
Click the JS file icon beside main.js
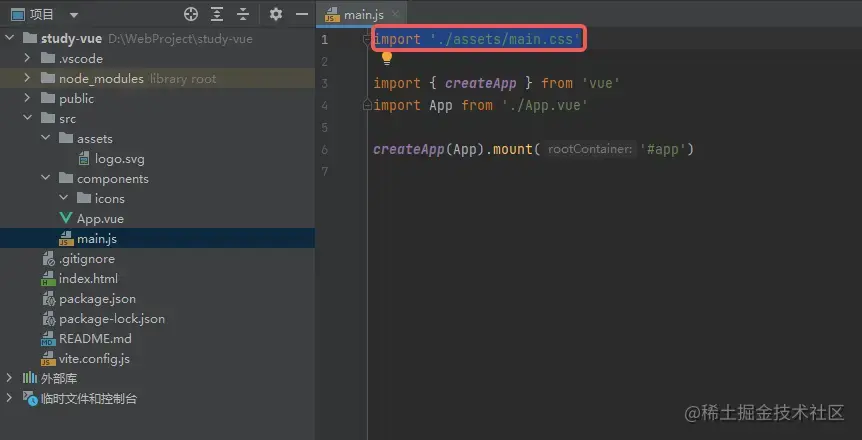click(66, 239)
